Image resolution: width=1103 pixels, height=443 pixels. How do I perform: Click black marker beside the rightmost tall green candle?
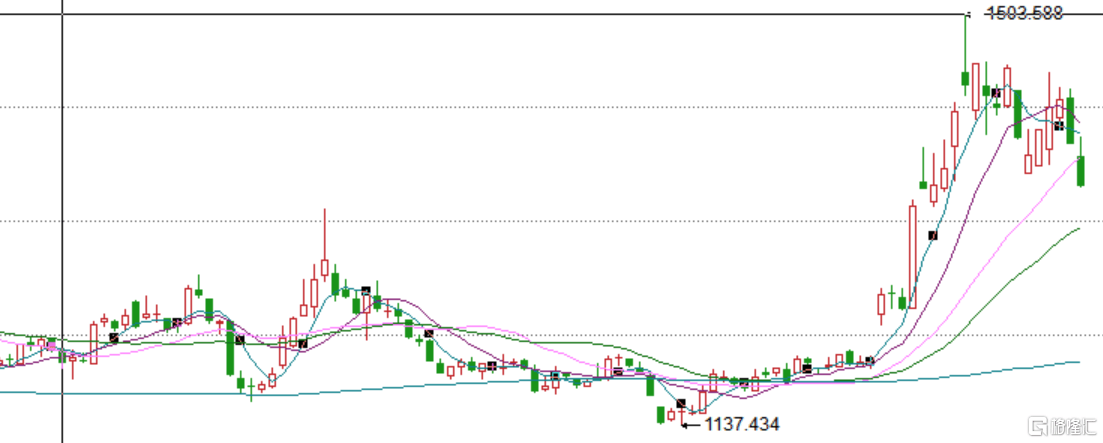1060,125
